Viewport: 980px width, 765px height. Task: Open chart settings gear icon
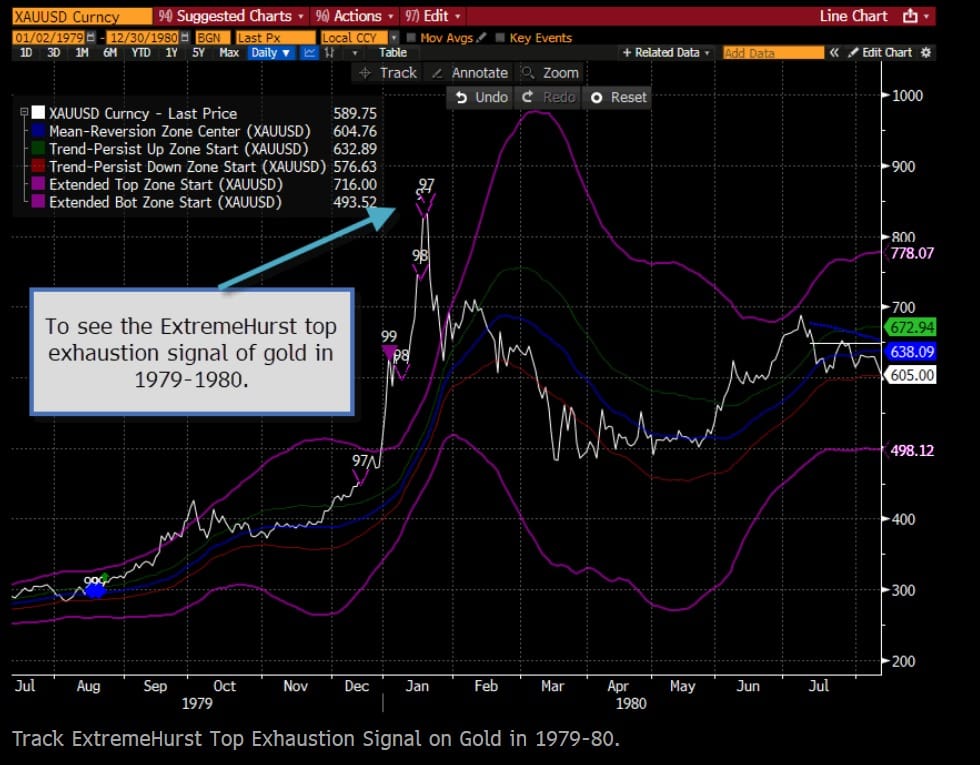click(x=925, y=52)
